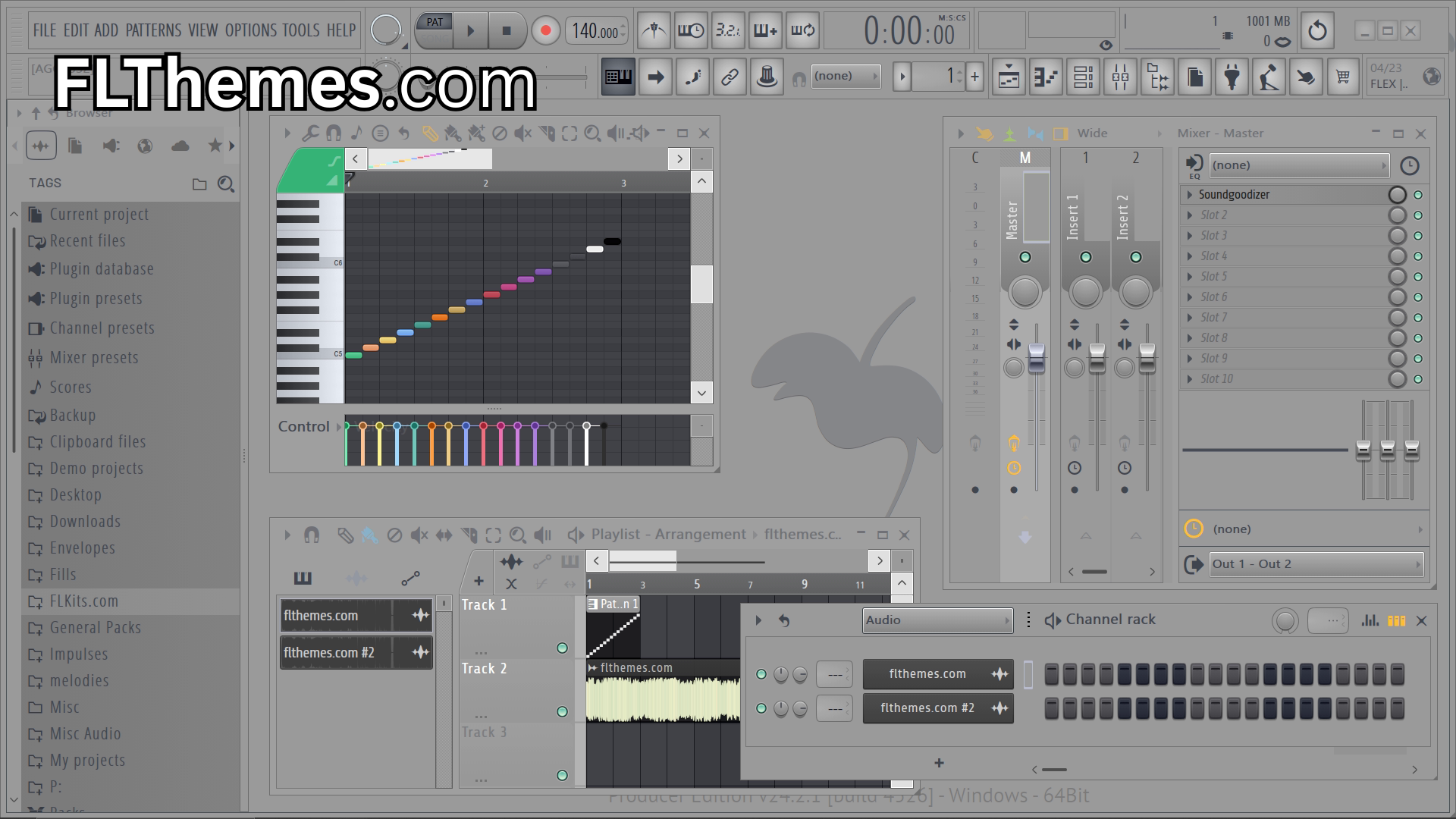Open the Playlist options arrow menu
1456x819 pixels.
[x=287, y=535]
